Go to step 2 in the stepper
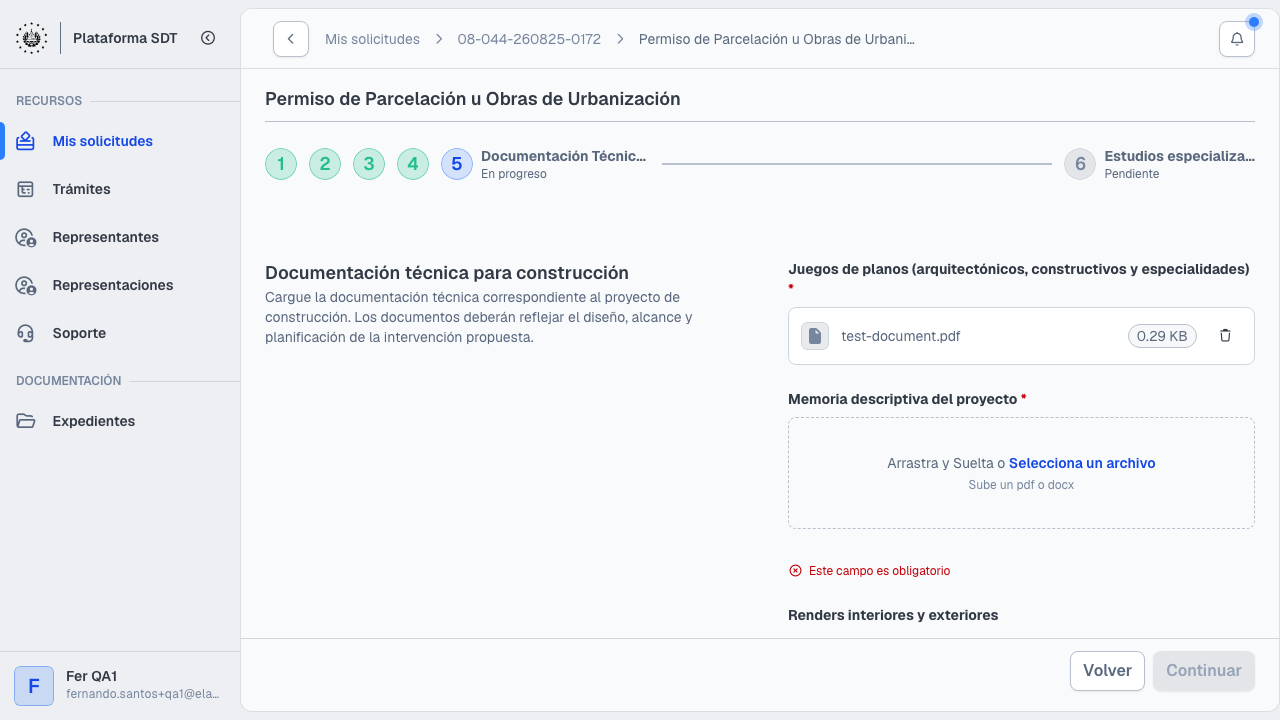Screen dimensions: 1280x720 tap(325, 164)
